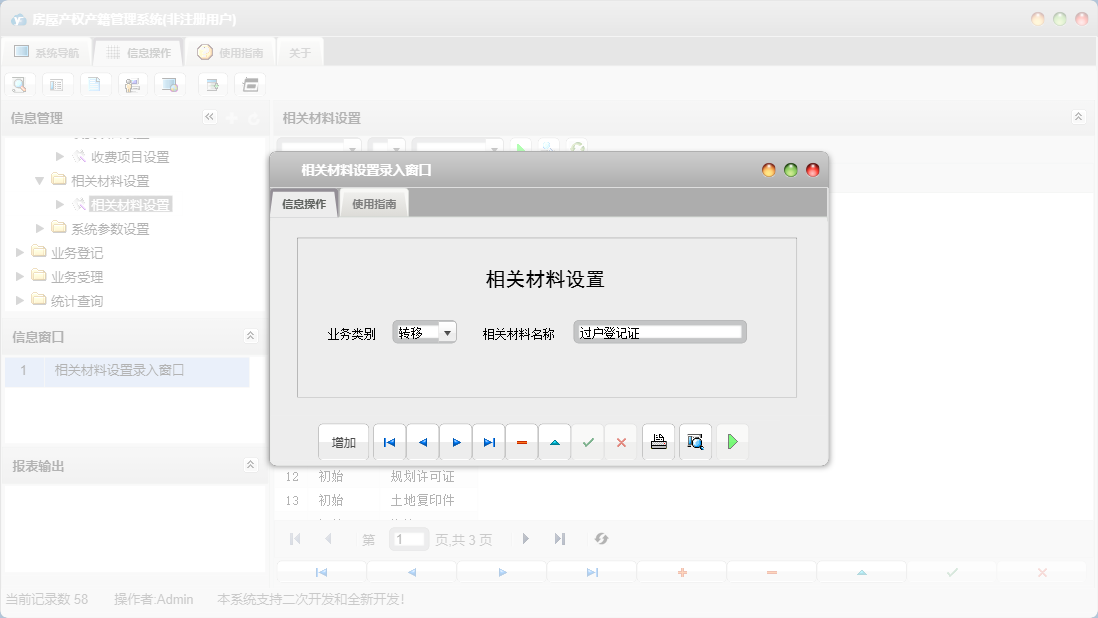
Task: Collapse the 信息窗口 panel
Action: [x=251, y=335]
